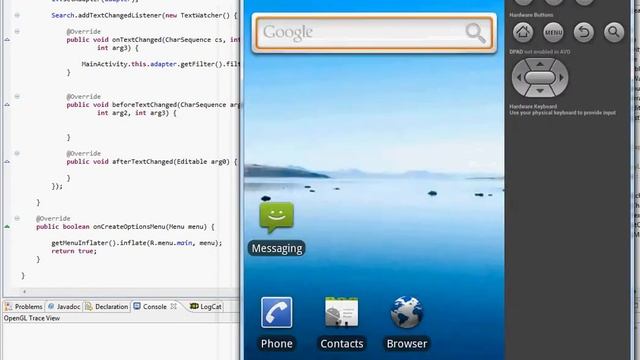Image resolution: width=640 pixels, height=360 pixels.
Task: Open the Phone app icon
Action: click(276, 312)
